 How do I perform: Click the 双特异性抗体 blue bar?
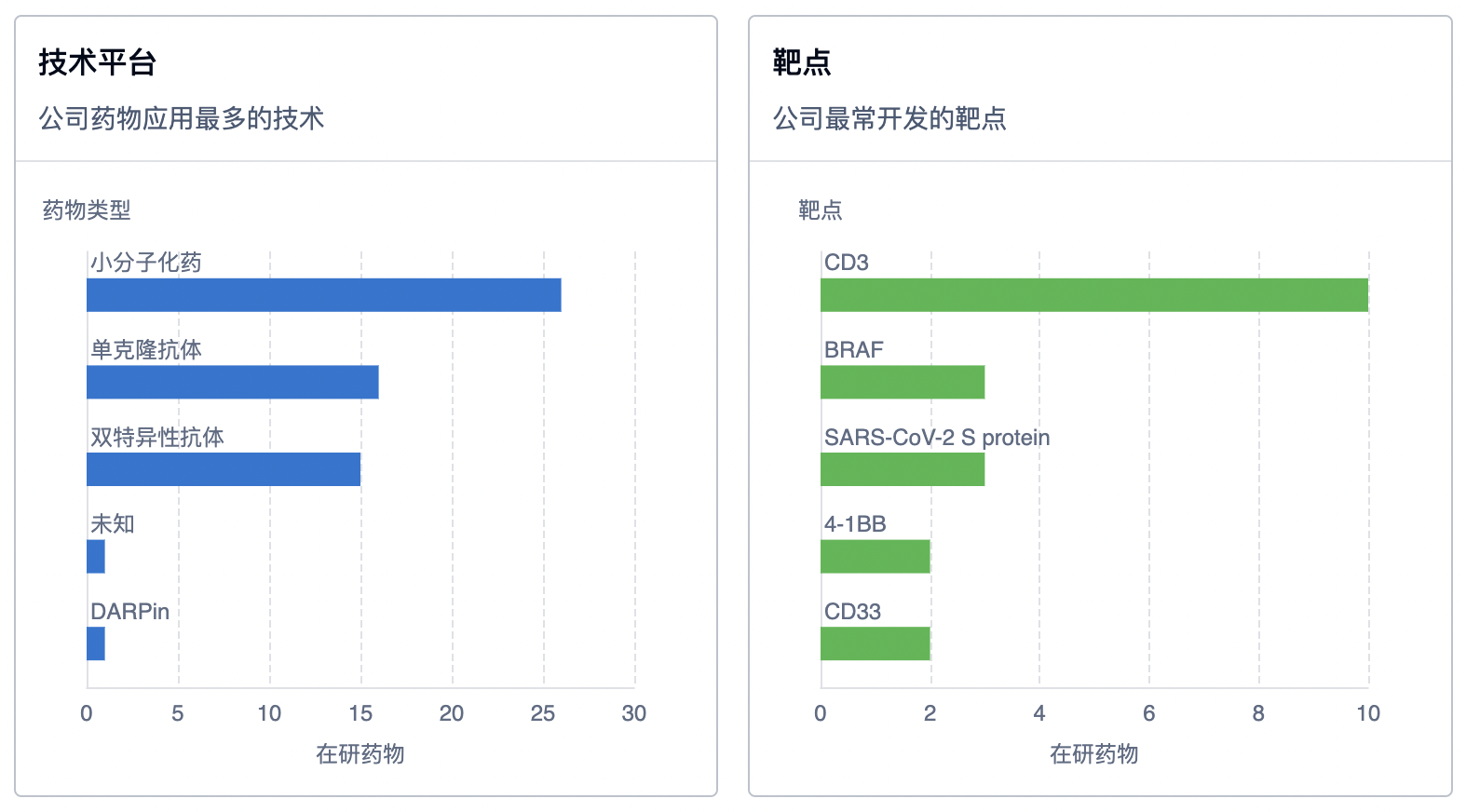(224, 469)
